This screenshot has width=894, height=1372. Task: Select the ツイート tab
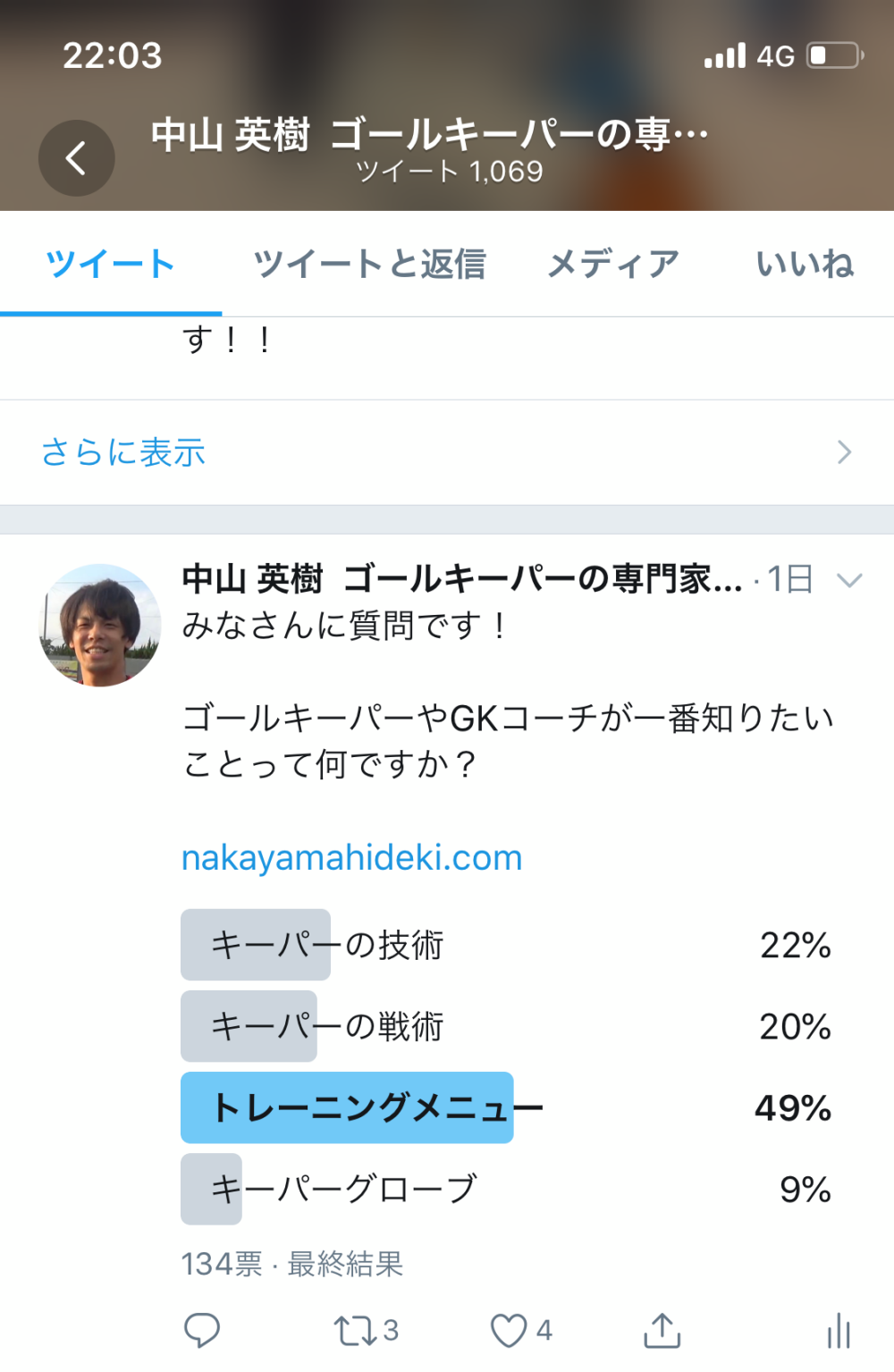pyautogui.click(x=110, y=264)
